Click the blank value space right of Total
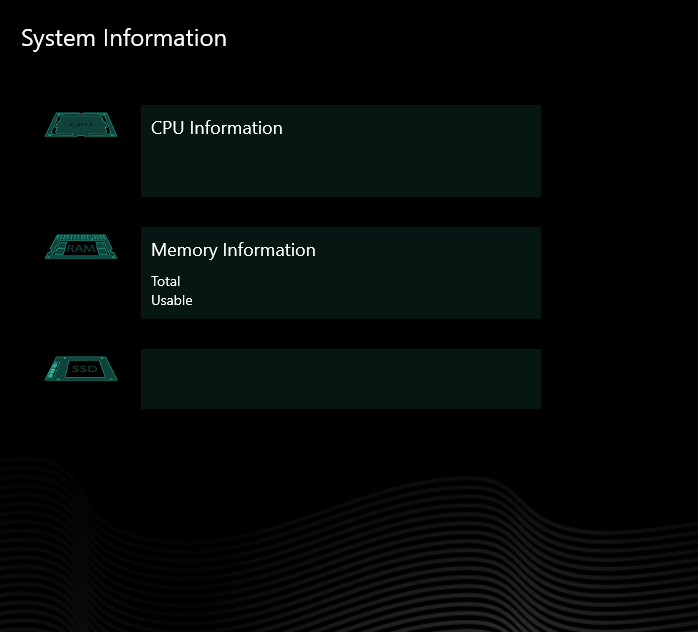 point(350,281)
